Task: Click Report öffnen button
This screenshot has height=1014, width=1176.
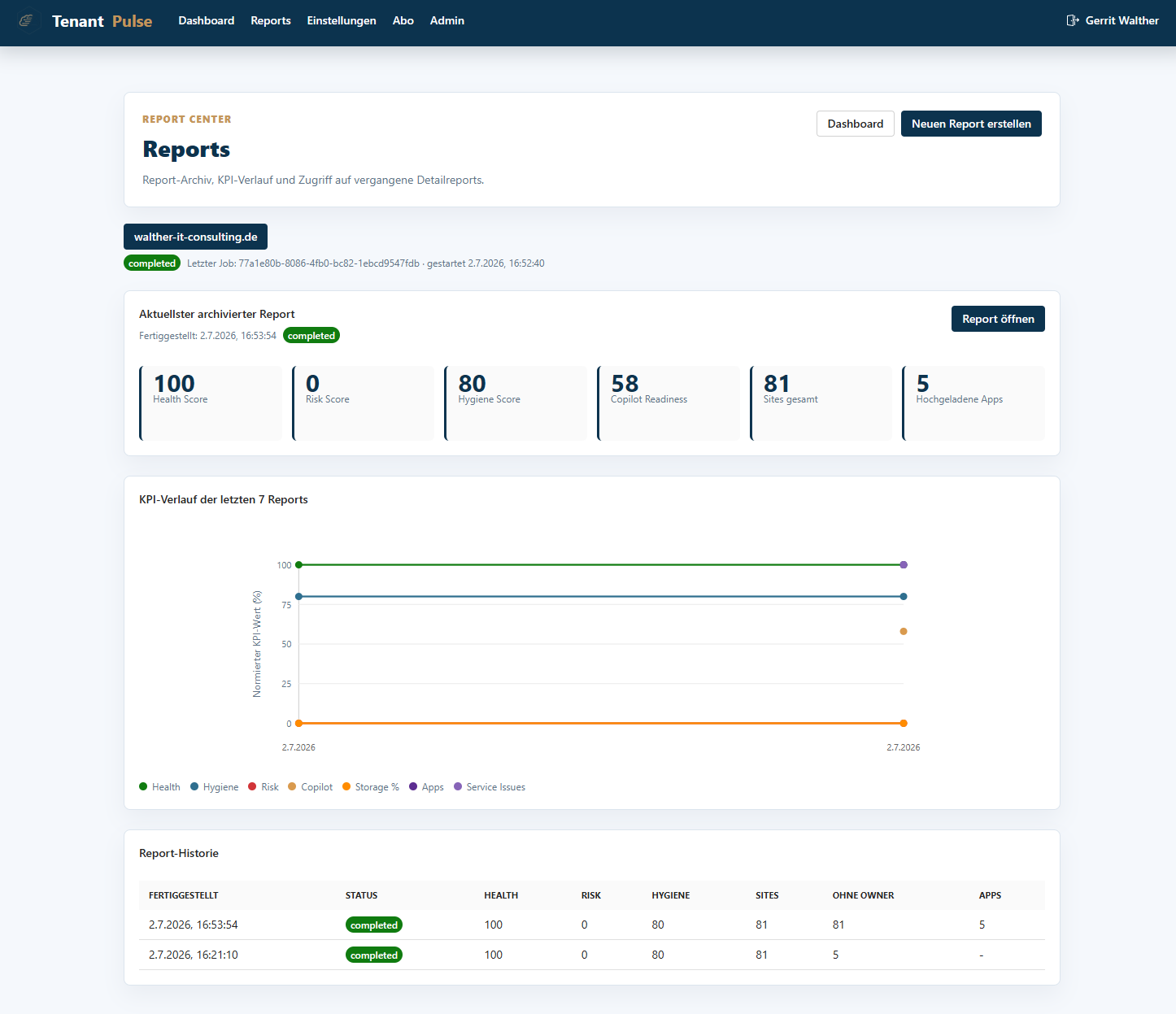Action: [x=998, y=319]
